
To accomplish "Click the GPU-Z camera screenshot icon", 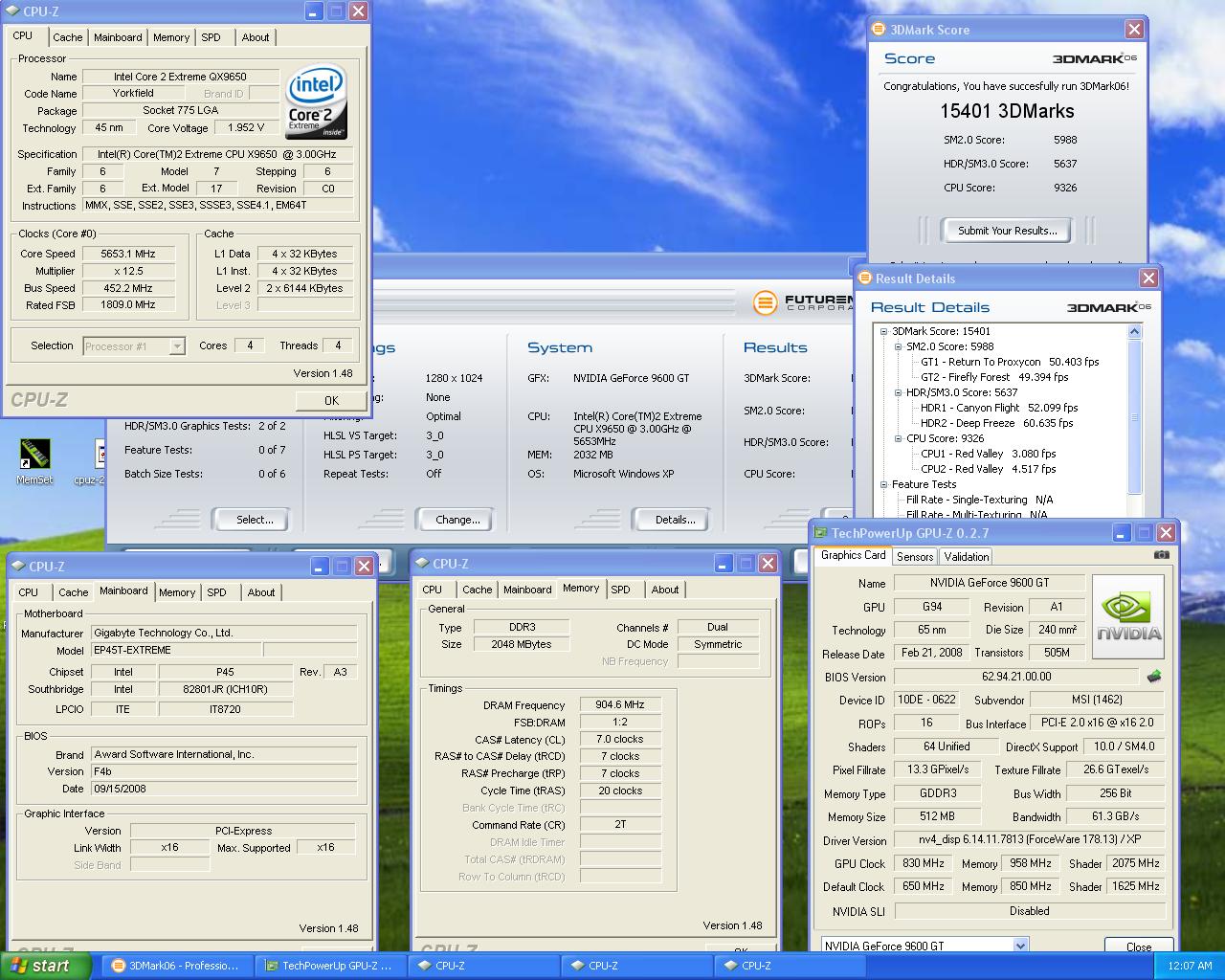I will coord(1161,555).
